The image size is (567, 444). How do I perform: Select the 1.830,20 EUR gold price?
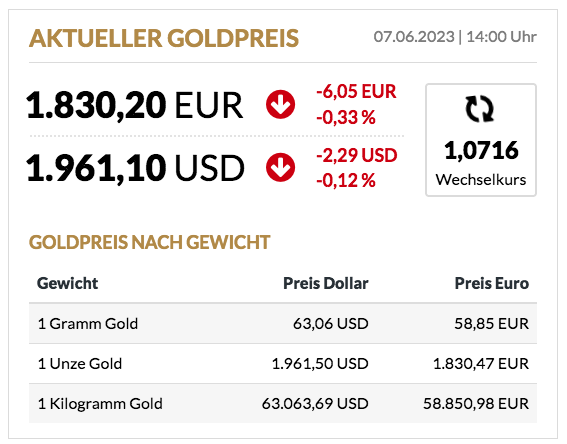point(135,105)
